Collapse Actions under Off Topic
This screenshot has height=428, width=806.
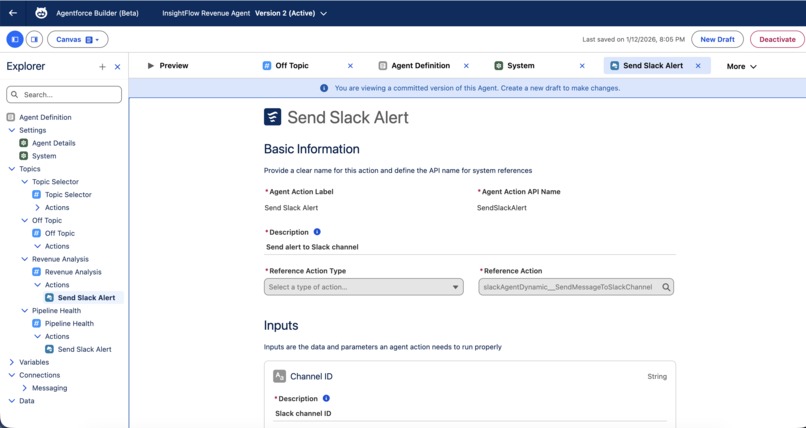38,246
